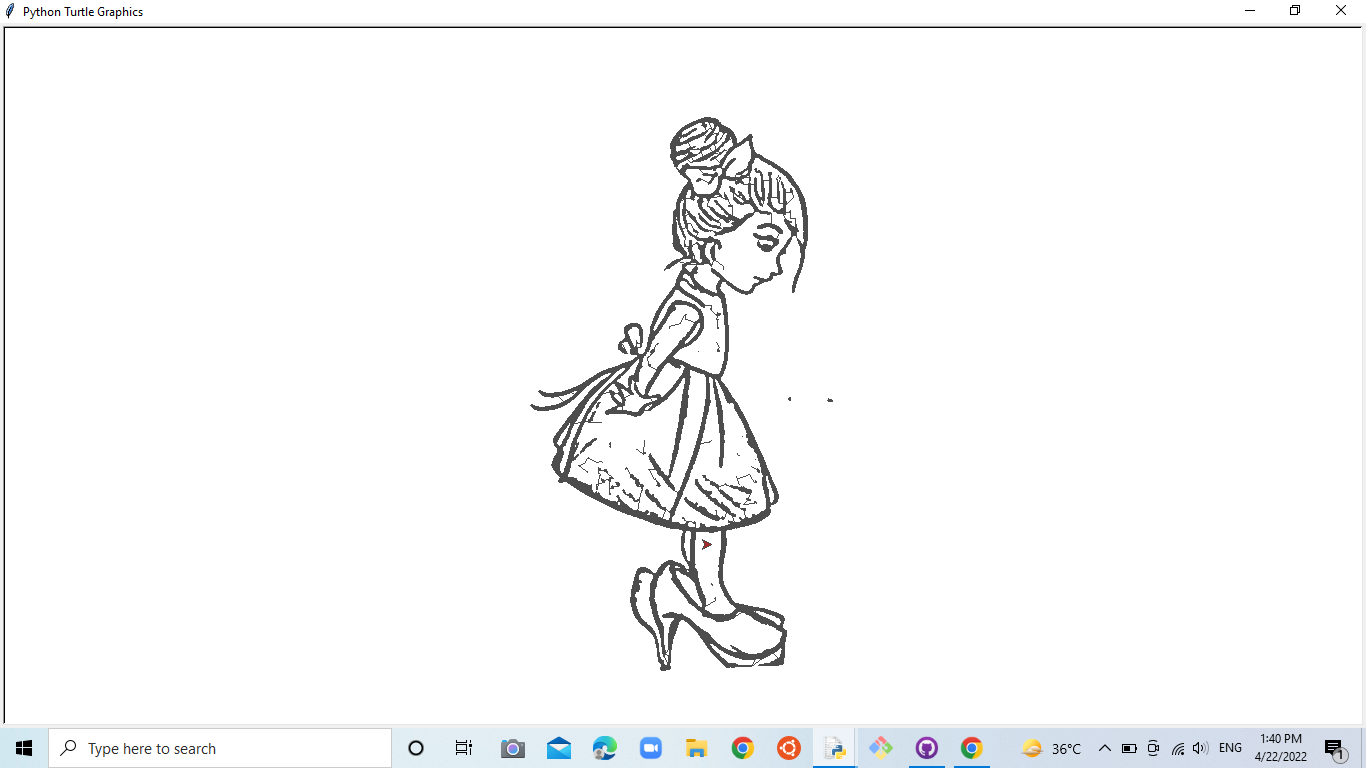
Task: Open Task View in the taskbar
Action: pos(464,748)
